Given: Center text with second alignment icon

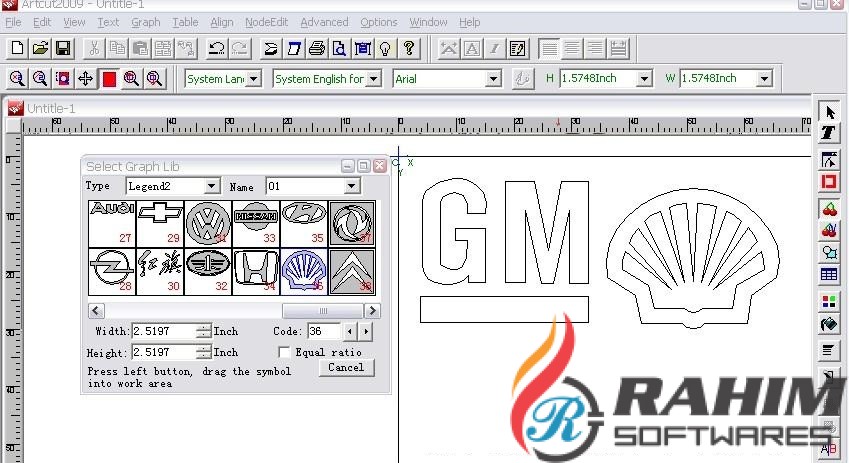Looking at the screenshot, I should (x=572, y=49).
